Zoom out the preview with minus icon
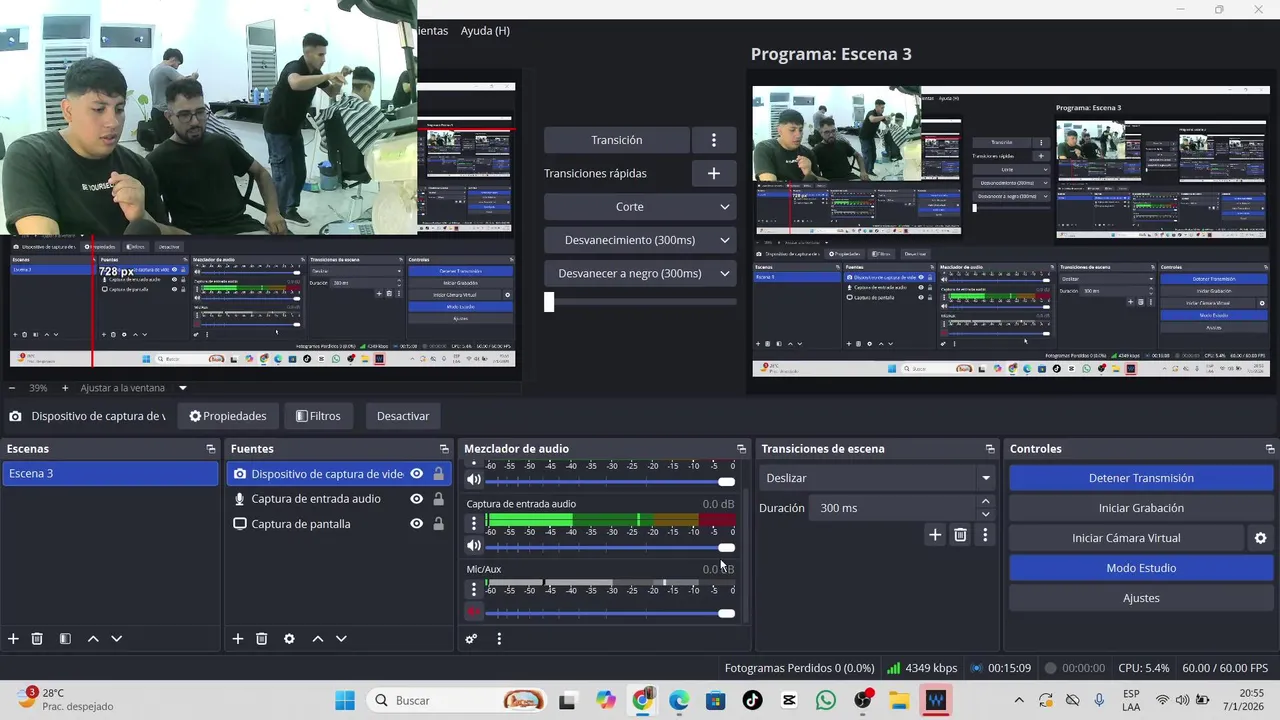Viewport: 1280px width, 720px height. click(x=12, y=388)
